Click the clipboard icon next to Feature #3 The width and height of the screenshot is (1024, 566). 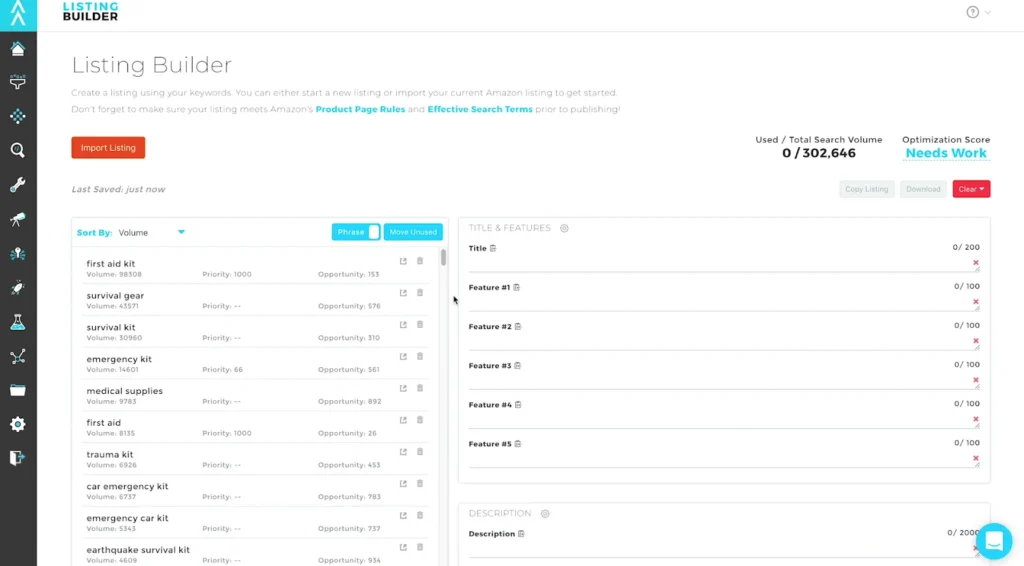(x=518, y=366)
